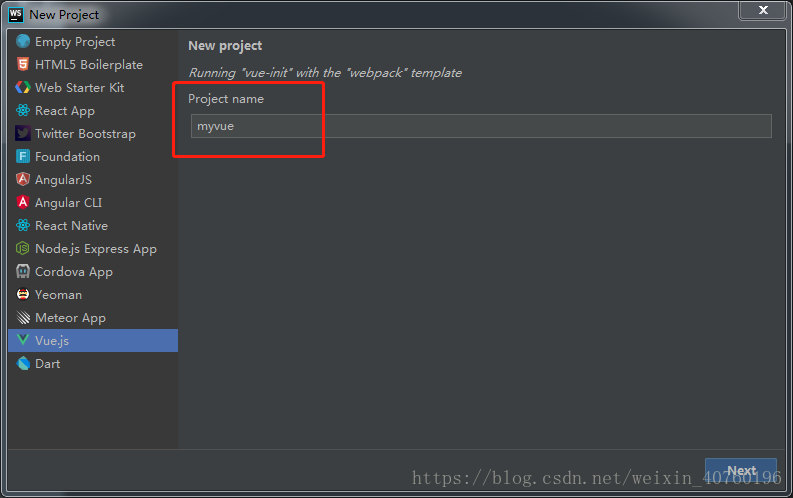
Task: Select the React App atom icon
Action: pos(23,110)
